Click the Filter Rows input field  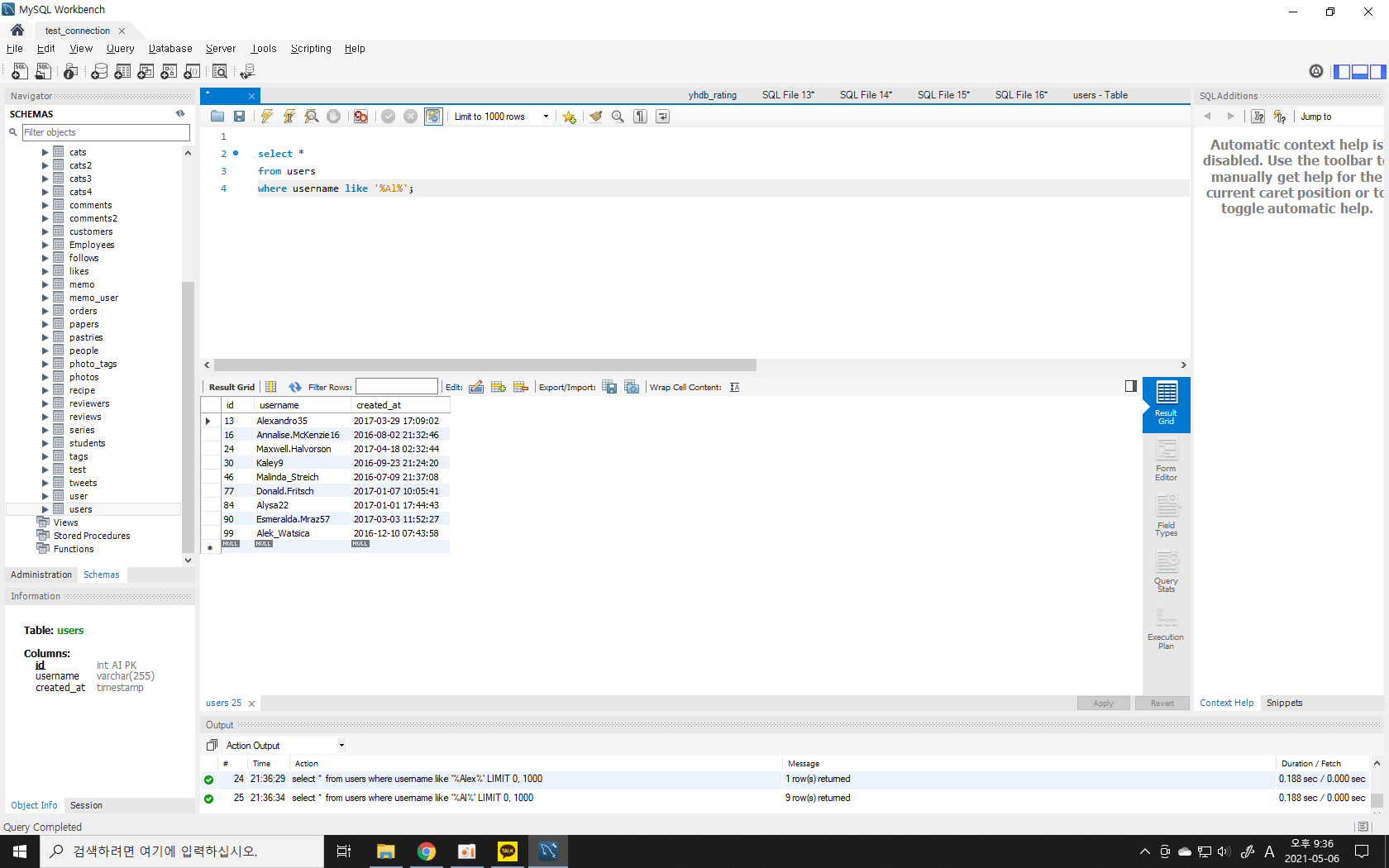click(x=397, y=387)
